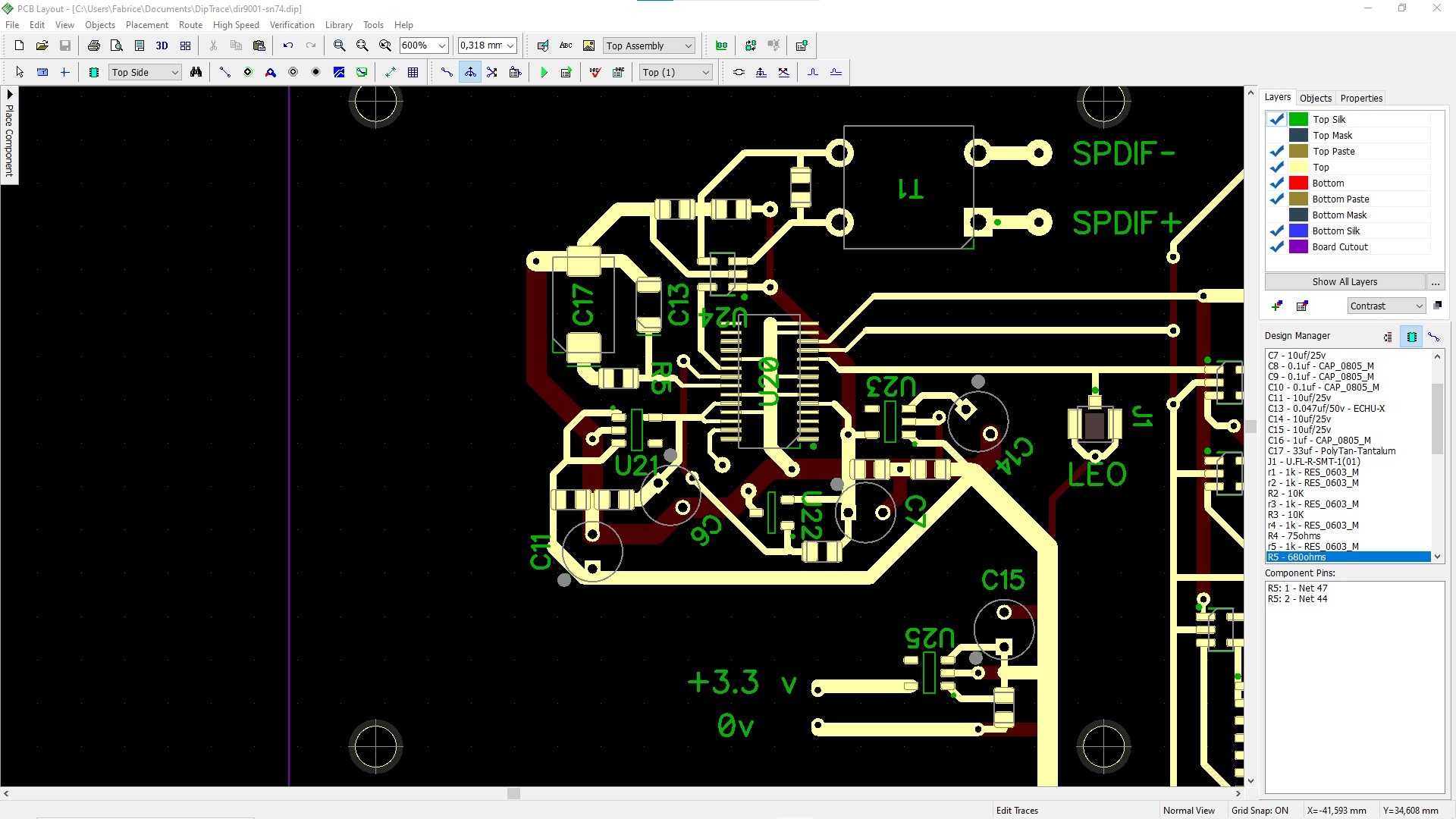Open the 600% zoom level dropdown
Image resolution: width=1456 pixels, height=819 pixels.
[442, 45]
